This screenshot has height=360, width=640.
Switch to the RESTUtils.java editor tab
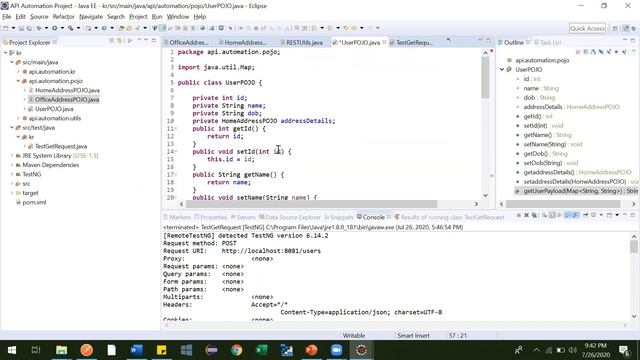pyautogui.click(x=301, y=42)
